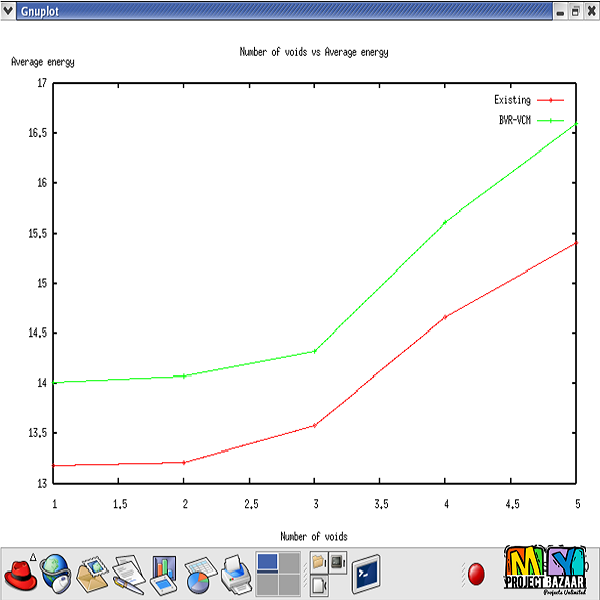Screen dimensions: 600x600
Task: Open Gnuplot window menu arrow in titlebar
Action: point(9,9)
